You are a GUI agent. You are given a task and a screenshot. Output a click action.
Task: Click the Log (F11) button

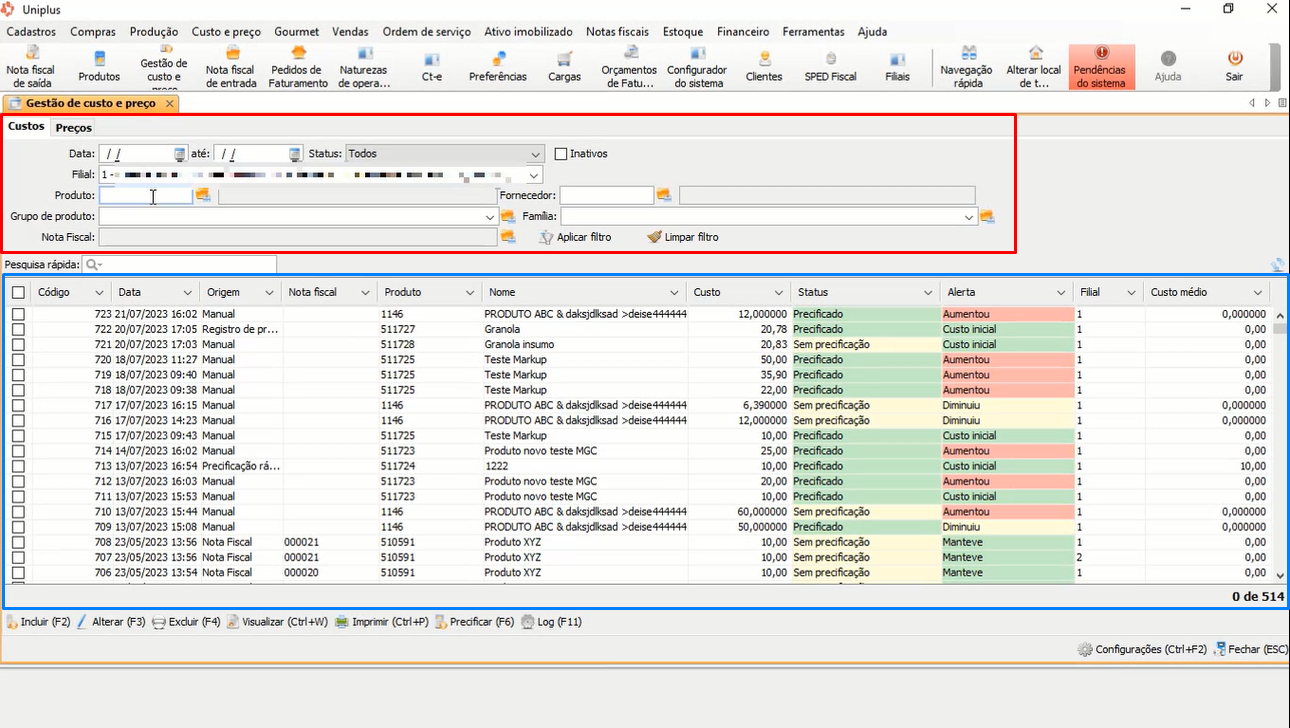click(550, 622)
